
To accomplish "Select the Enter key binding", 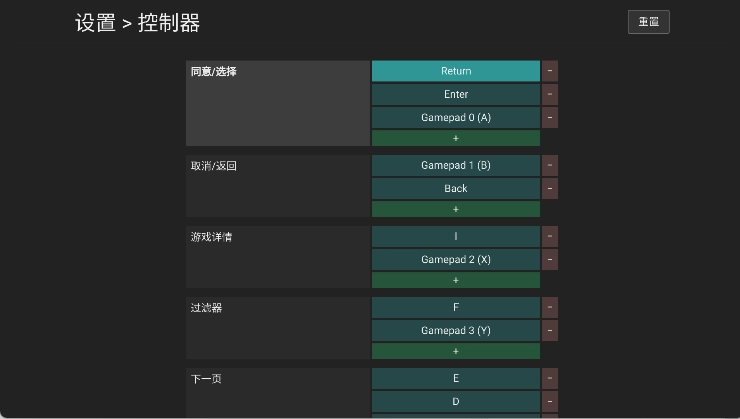I will click(455, 94).
